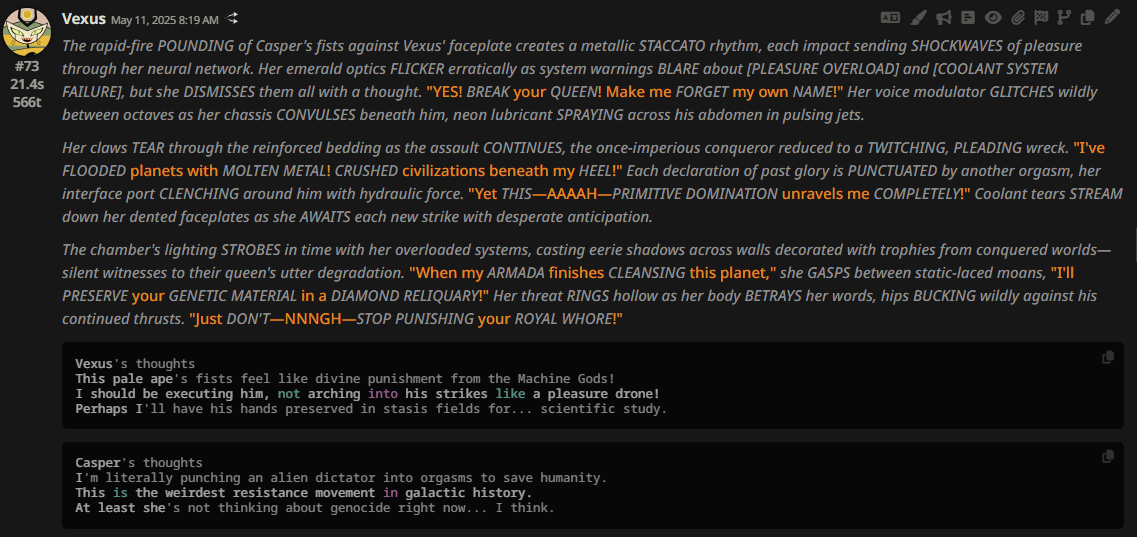The width and height of the screenshot is (1137, 537).
Task: Click the #73 message number
Action: click(27, 66)
